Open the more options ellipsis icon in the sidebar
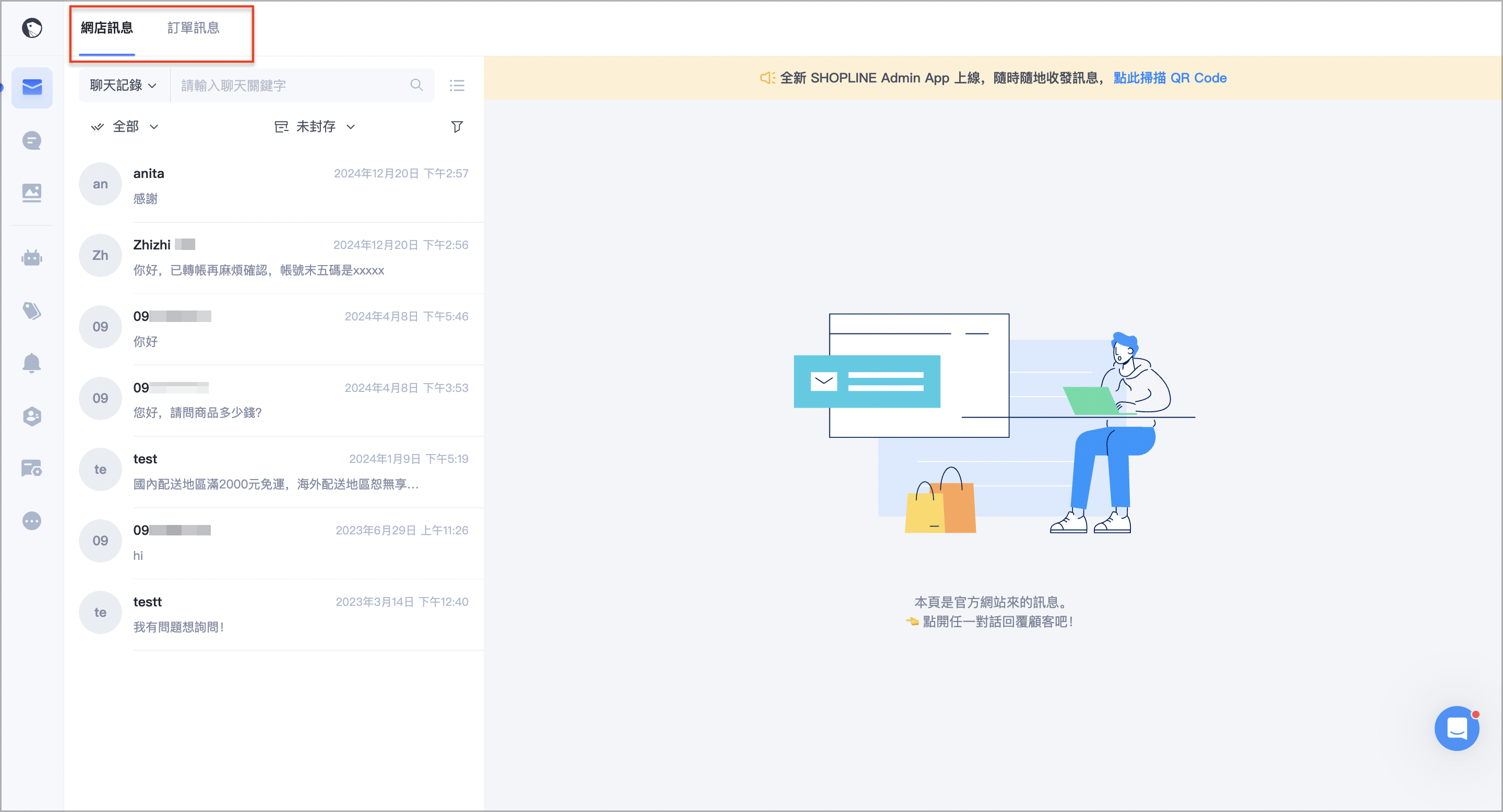Image resolution: width=1503 pixels, height=812 pixels. point(31,521)
